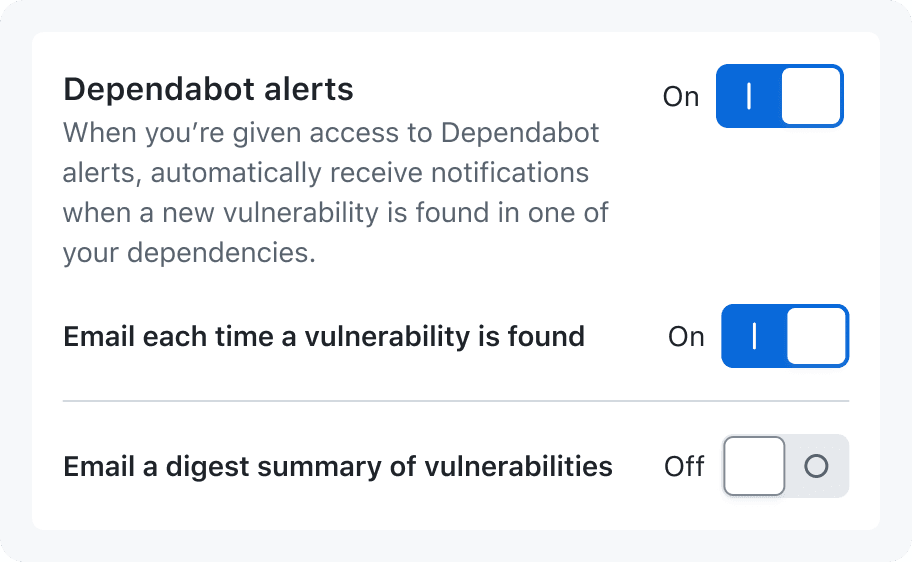This screenshot has width=912, height=562.
Task: Select the Dependabot alerts heading
Action: [208, 90]
